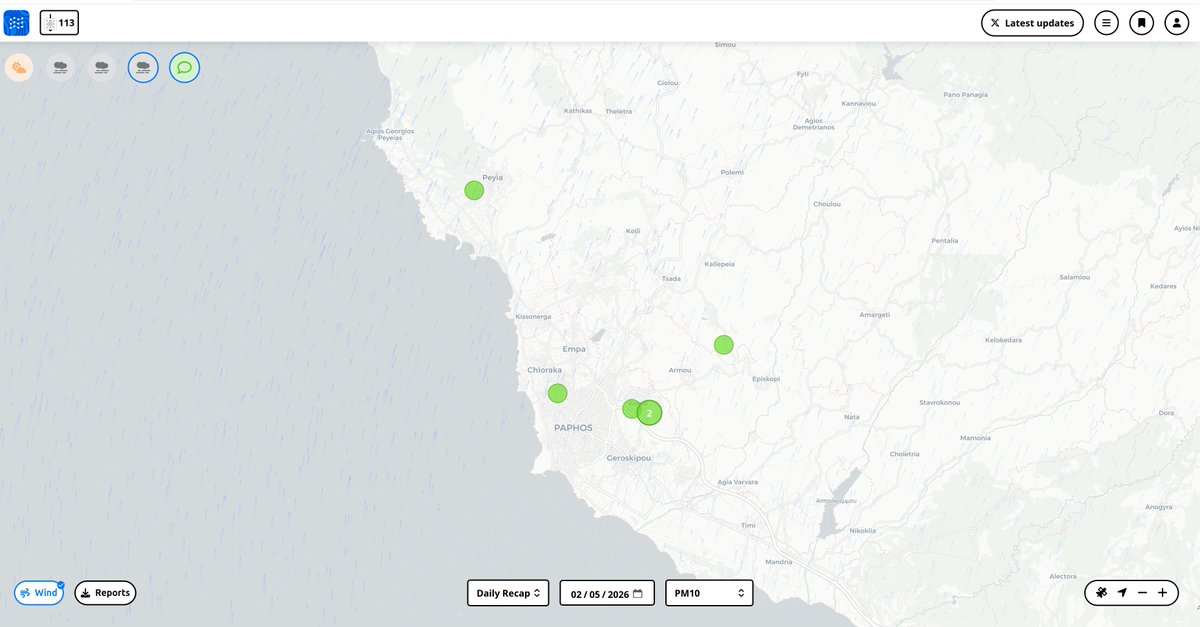Click the Agia Varvara map label

[738, 482]
